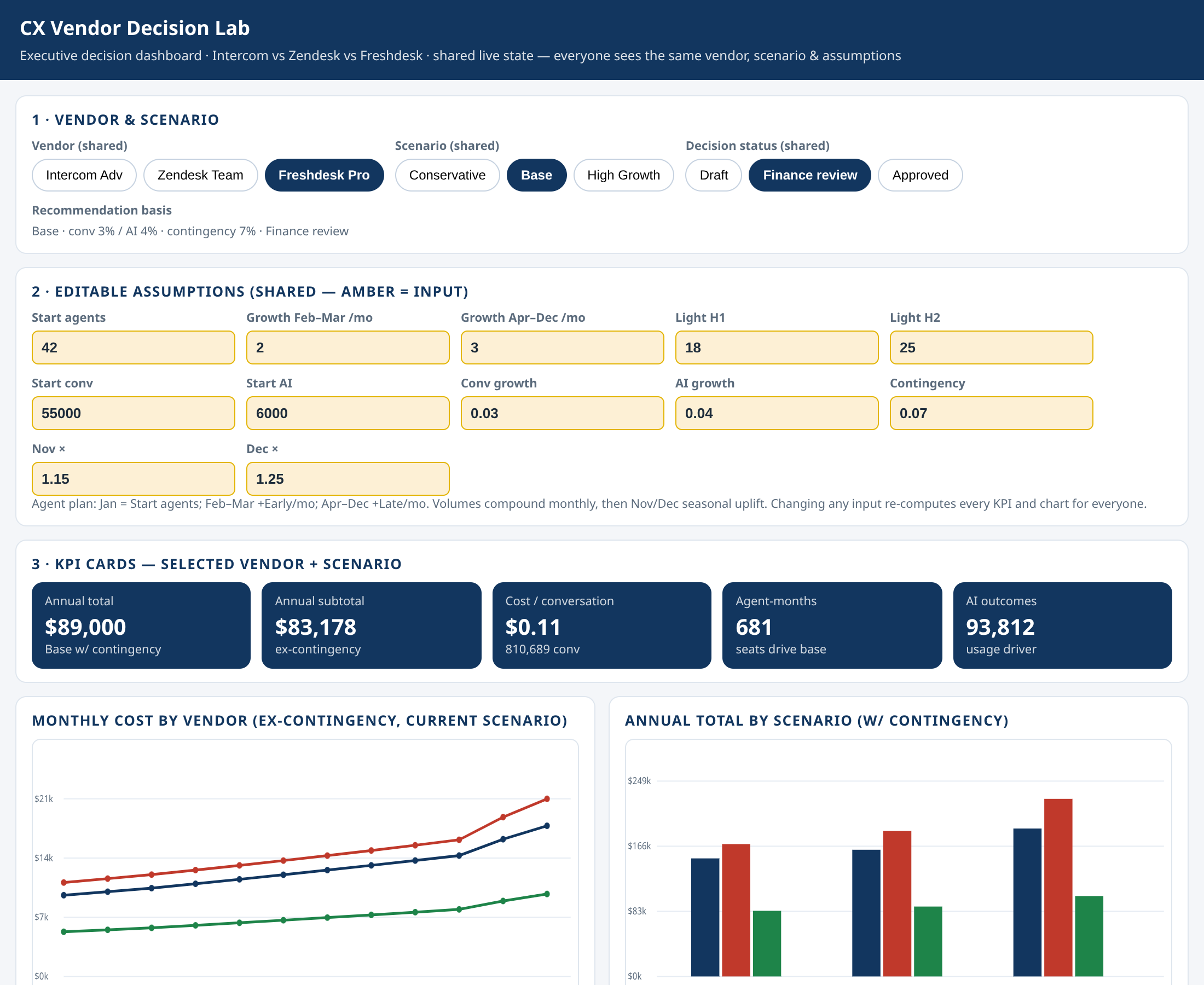The width and height of the screenshot is (1204, 985).
Task: Edit the Nov × multiplier field
Action: [x=134, y=479]
